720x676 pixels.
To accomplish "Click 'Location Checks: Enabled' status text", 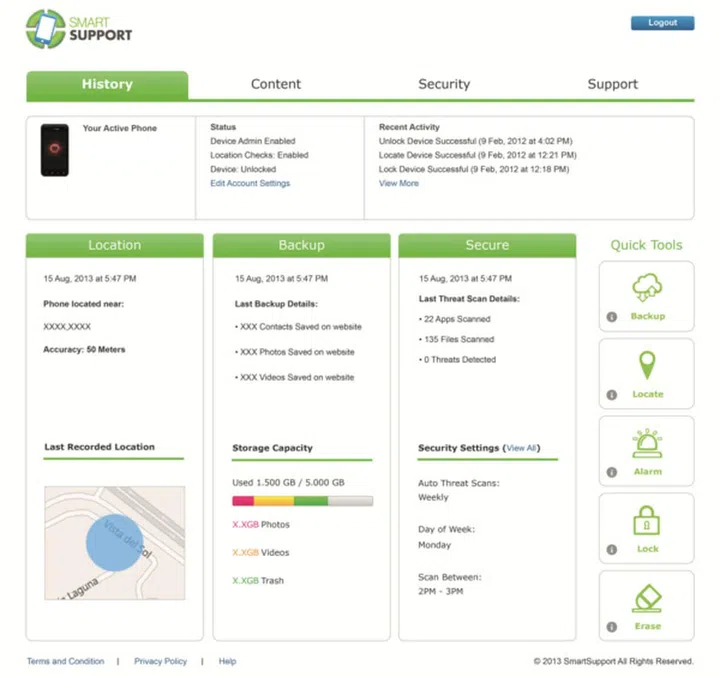I will point(259,155).
